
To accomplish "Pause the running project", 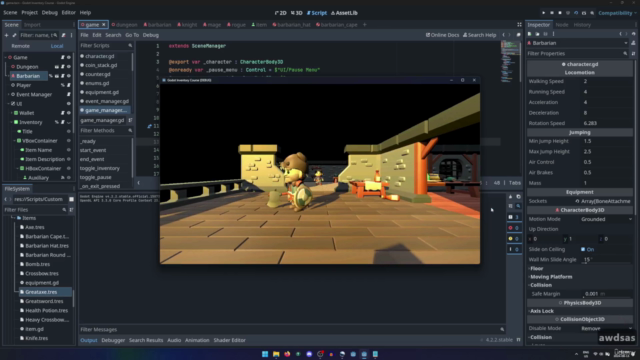I will 552,13.
